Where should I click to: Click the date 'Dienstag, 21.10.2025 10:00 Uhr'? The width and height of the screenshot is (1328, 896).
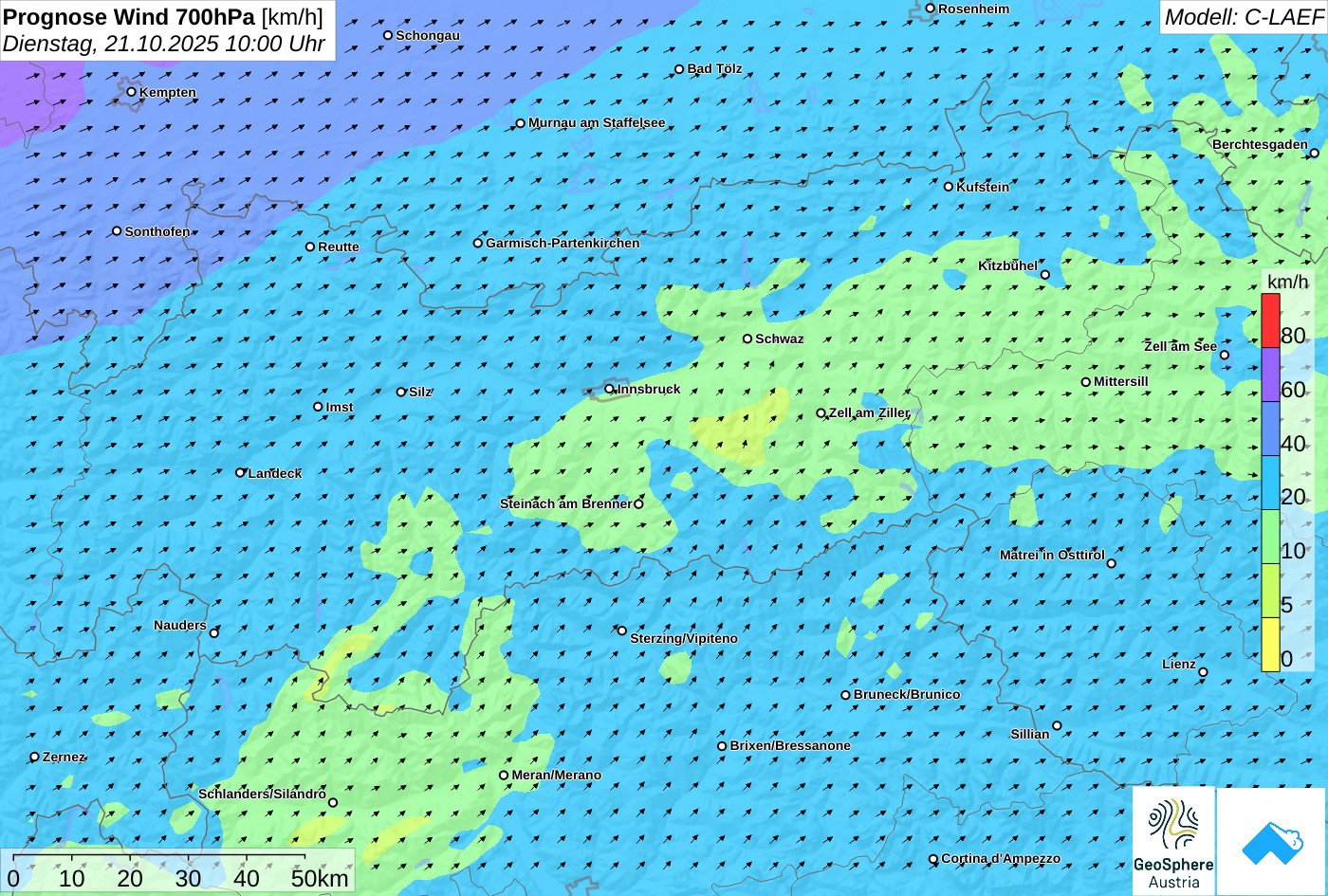(x=164, y=44)
